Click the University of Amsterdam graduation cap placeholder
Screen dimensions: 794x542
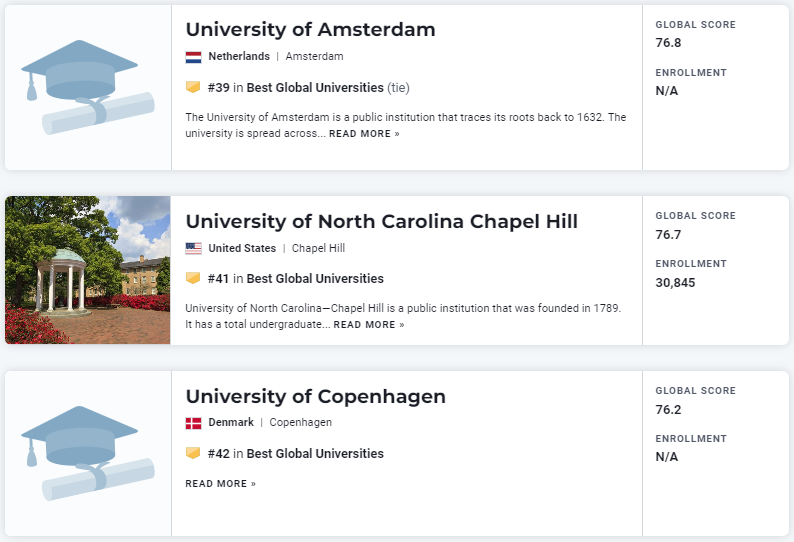pyautogui.click(x=88, y=87)
